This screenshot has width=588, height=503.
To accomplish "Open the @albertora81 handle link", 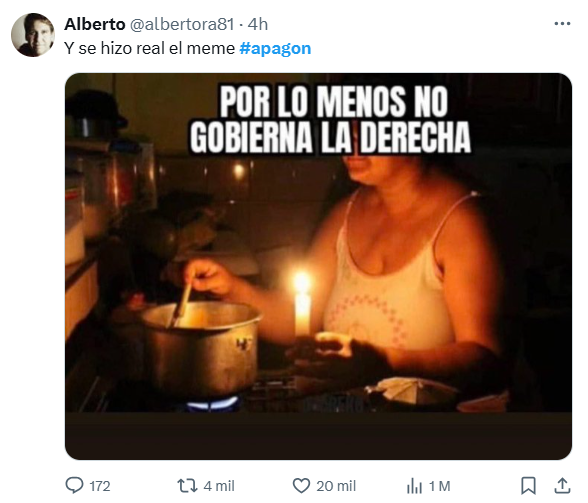I will tap(182, 25).
